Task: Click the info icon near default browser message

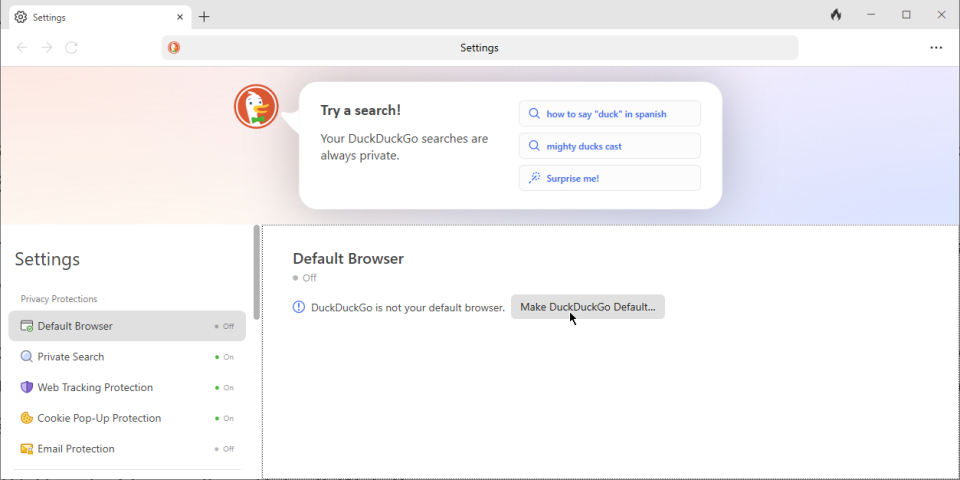Action: [x=299, y=307]
